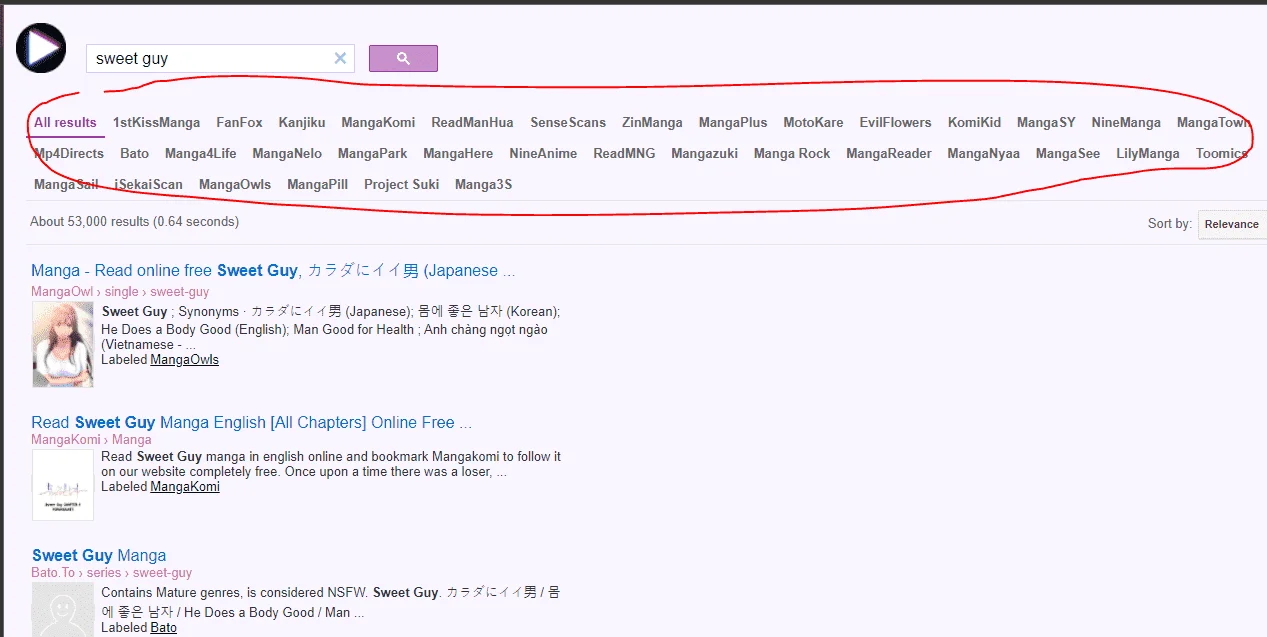
Task: Open the Bato.To result placeholder thumbnail
Action: tap(63, 610)
